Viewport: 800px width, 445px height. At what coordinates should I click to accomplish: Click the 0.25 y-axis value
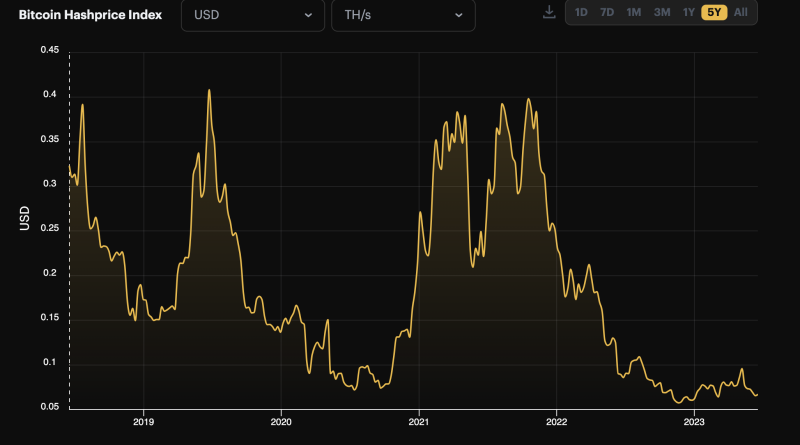pyautogui.click(x=49, y=228)
